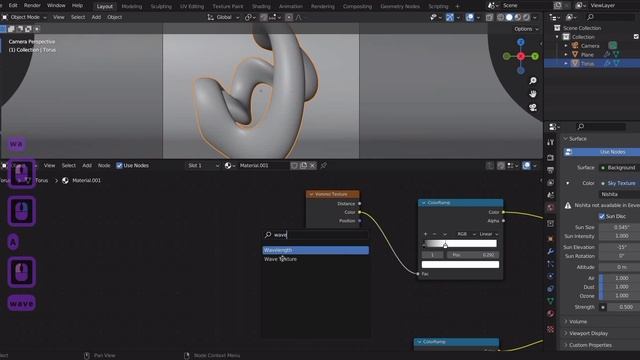Toggle X-ray mode

click(x=489, y=18)
